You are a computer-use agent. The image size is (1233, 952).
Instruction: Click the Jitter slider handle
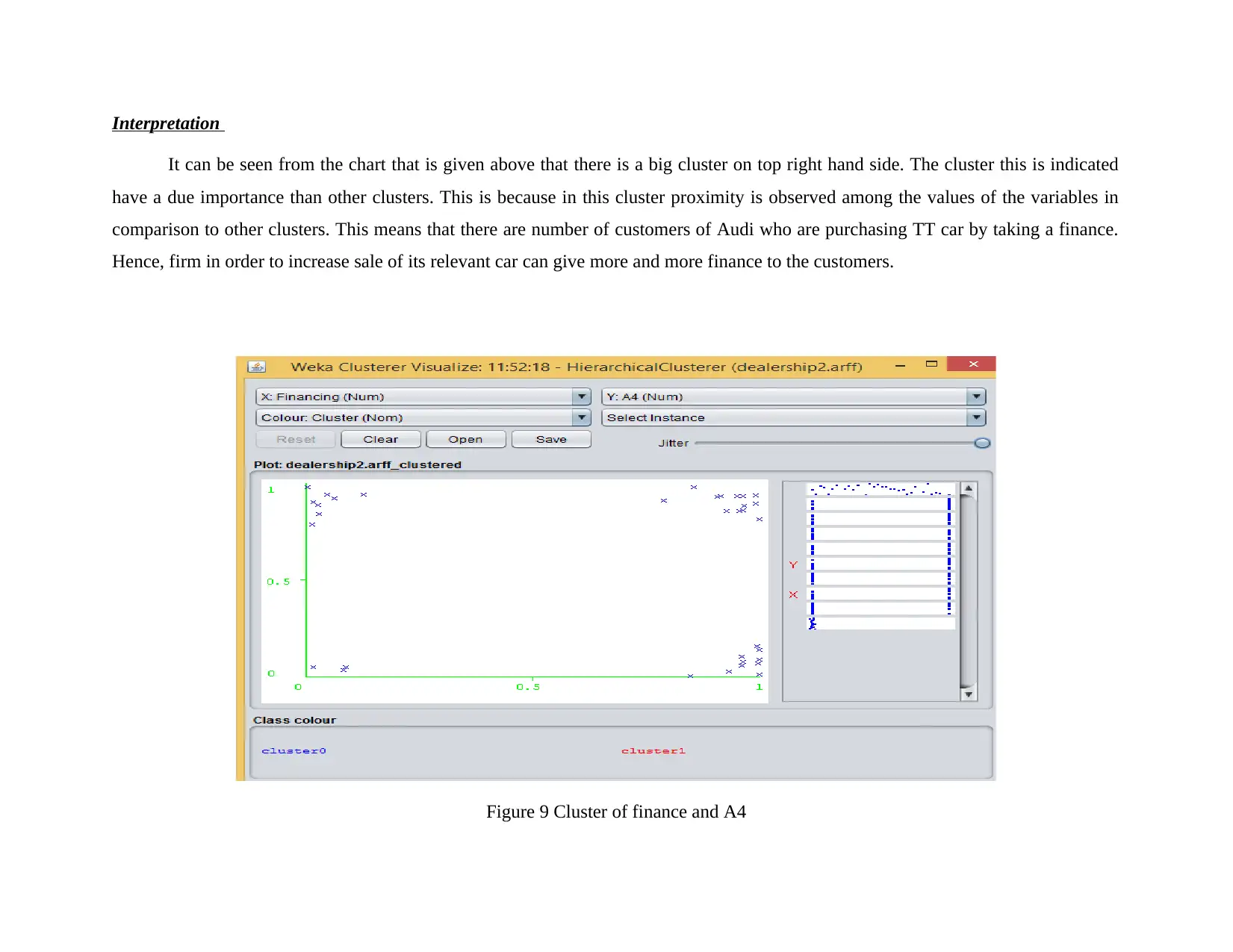tap(982, 443)
